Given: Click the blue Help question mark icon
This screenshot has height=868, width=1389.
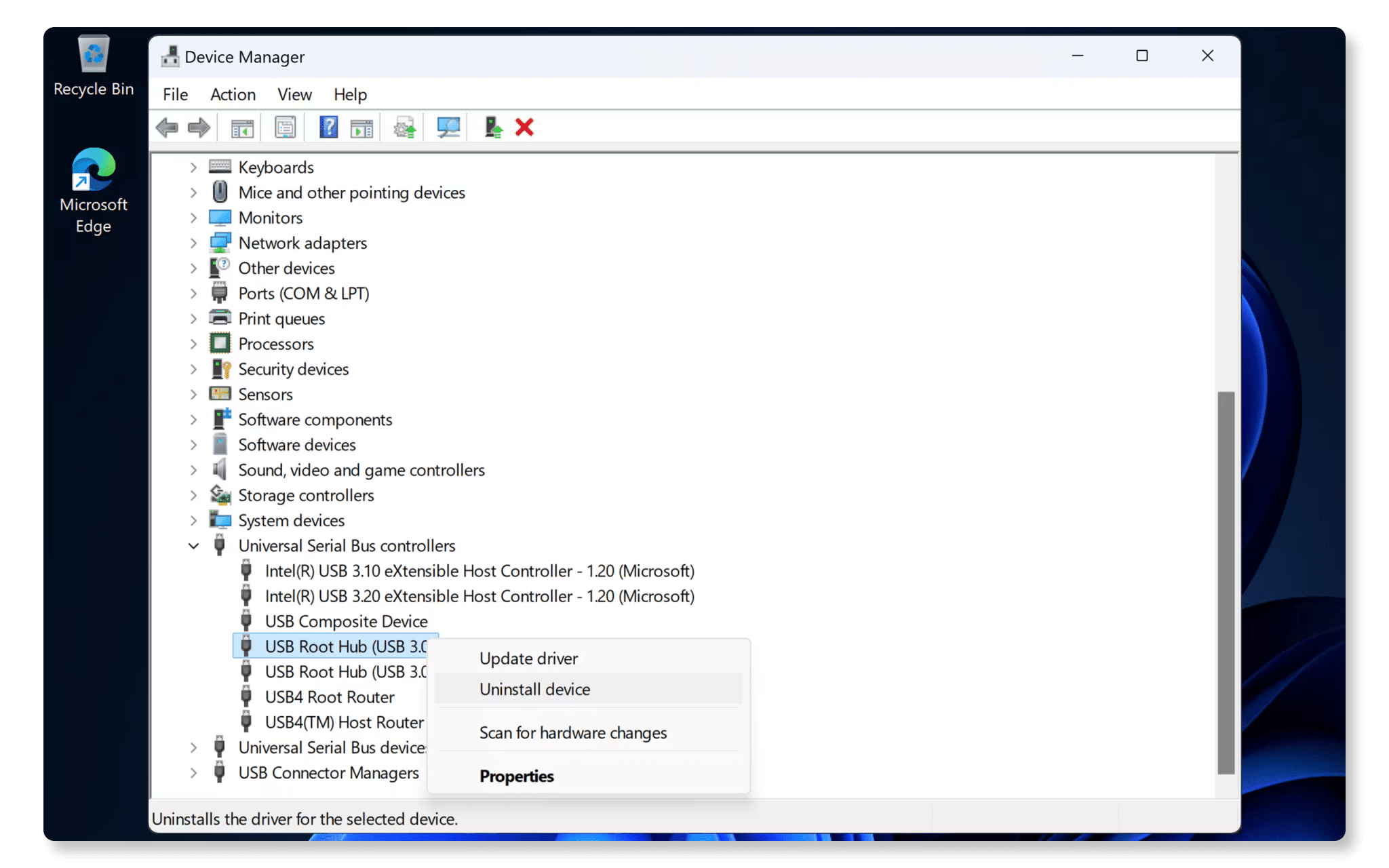Looking at the screenshot, I should pos(329,127).
